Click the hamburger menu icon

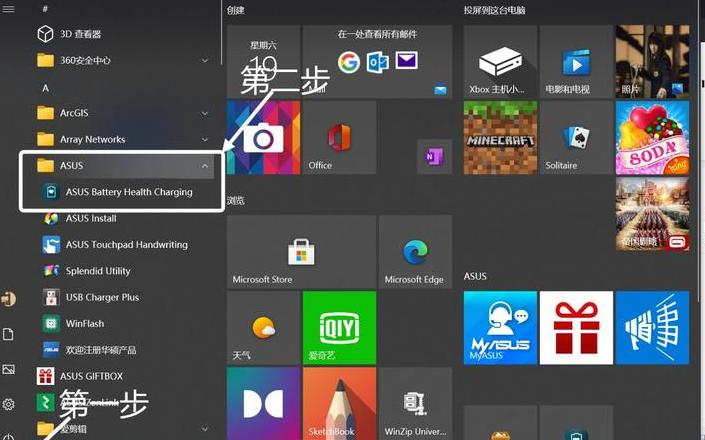pyautogui.click(x=9, y=9)
